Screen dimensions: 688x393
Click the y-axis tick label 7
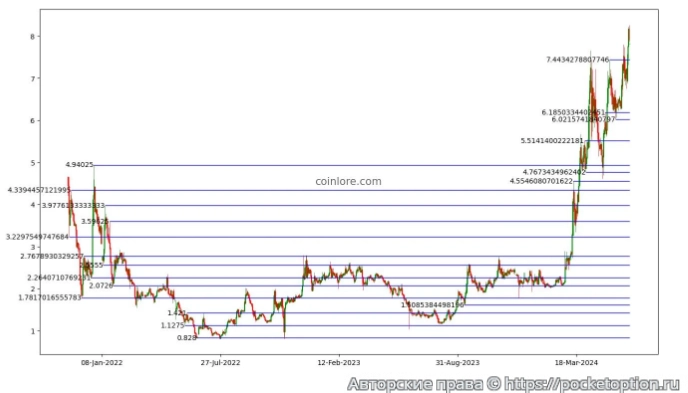click(32, 79)
